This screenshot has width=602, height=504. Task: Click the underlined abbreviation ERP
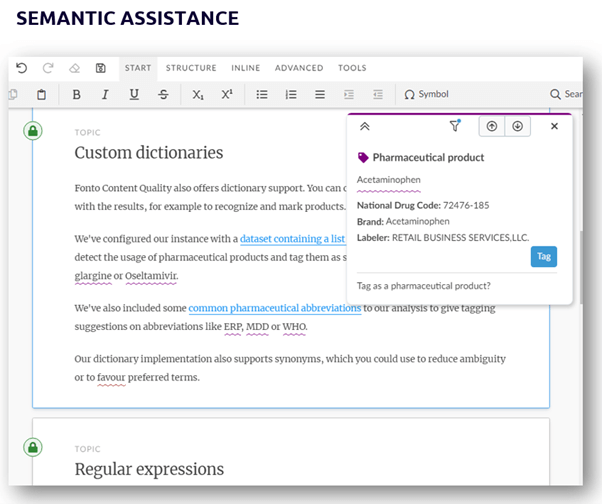233,327
